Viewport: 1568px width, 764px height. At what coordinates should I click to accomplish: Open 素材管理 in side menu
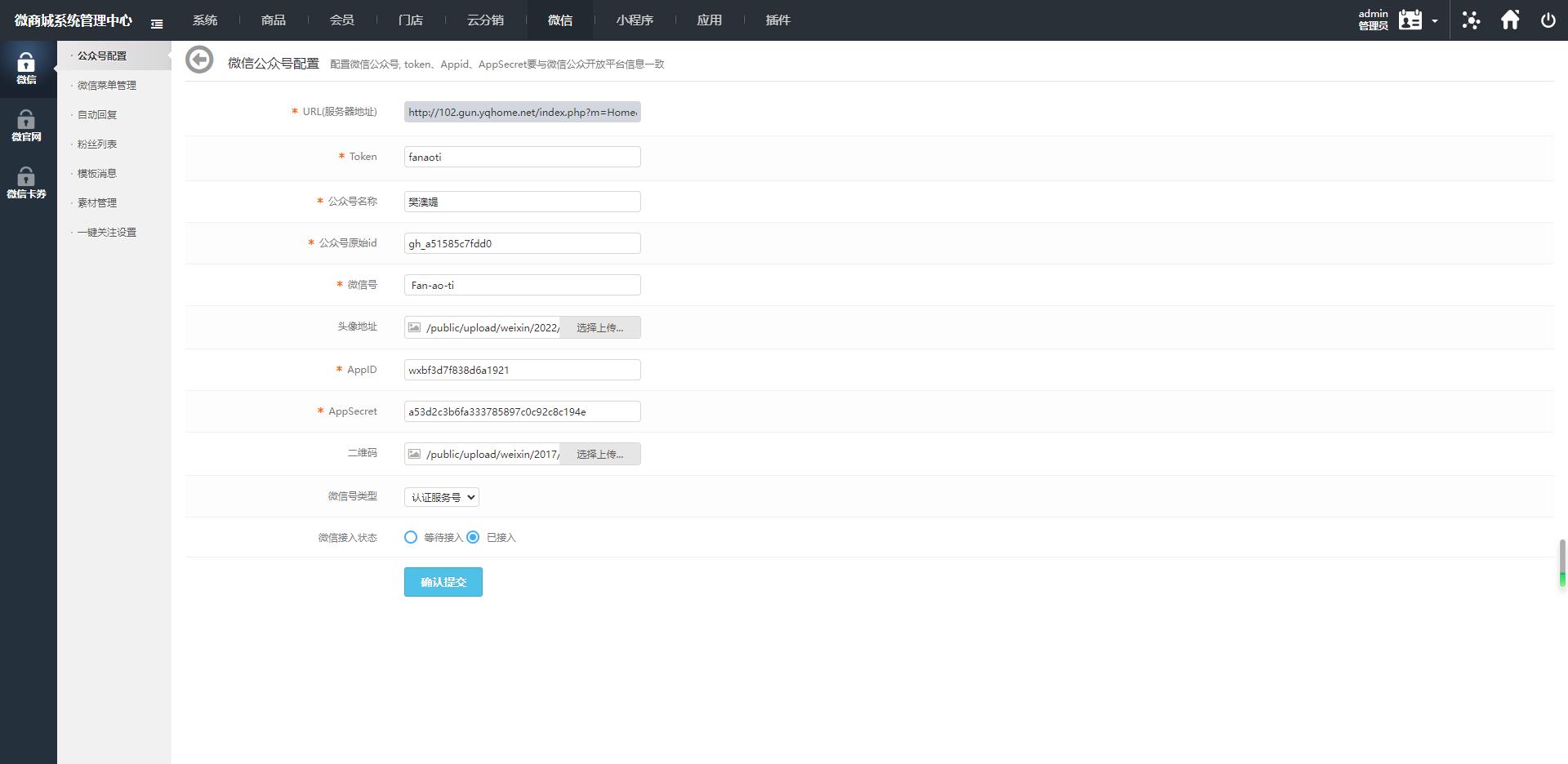coord(97,202)
